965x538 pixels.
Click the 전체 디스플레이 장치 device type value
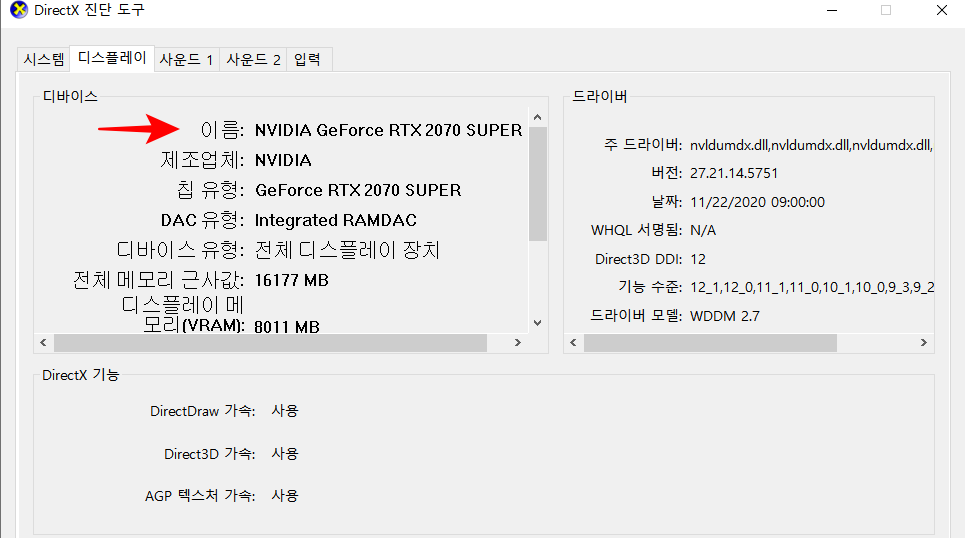pos(347,250)
